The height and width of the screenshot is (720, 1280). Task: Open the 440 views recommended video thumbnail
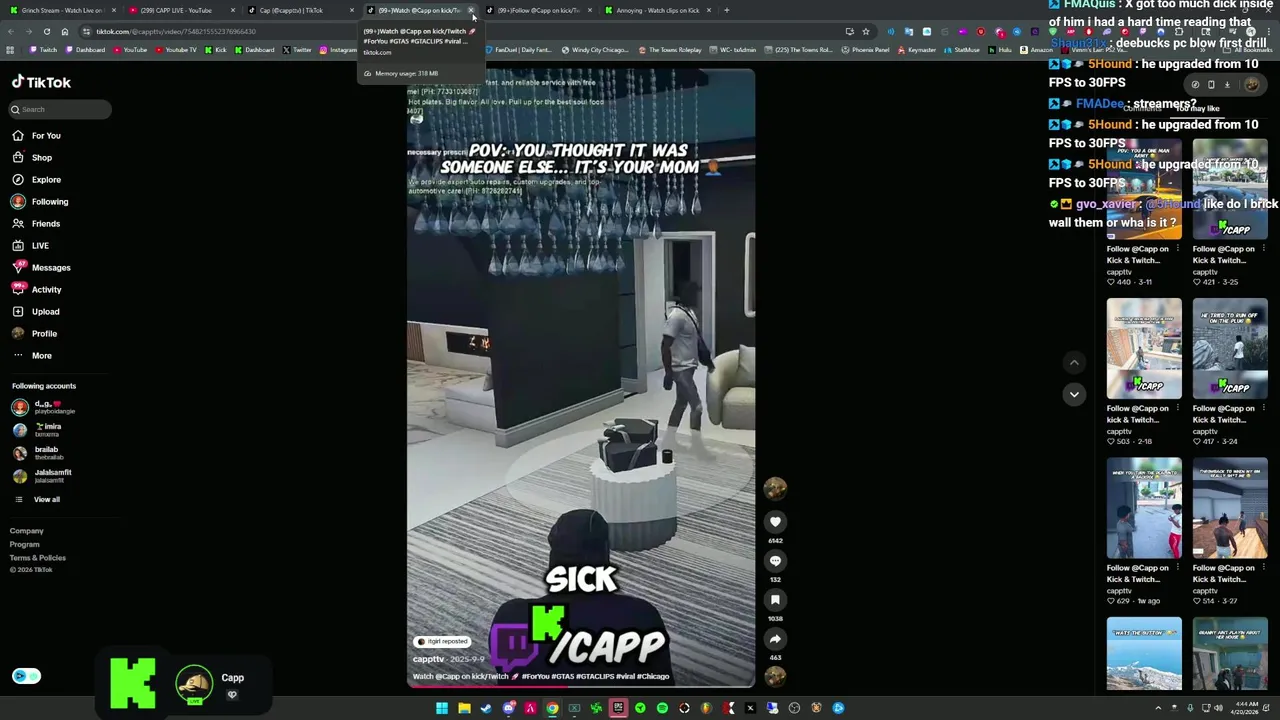click(1144, 189)
